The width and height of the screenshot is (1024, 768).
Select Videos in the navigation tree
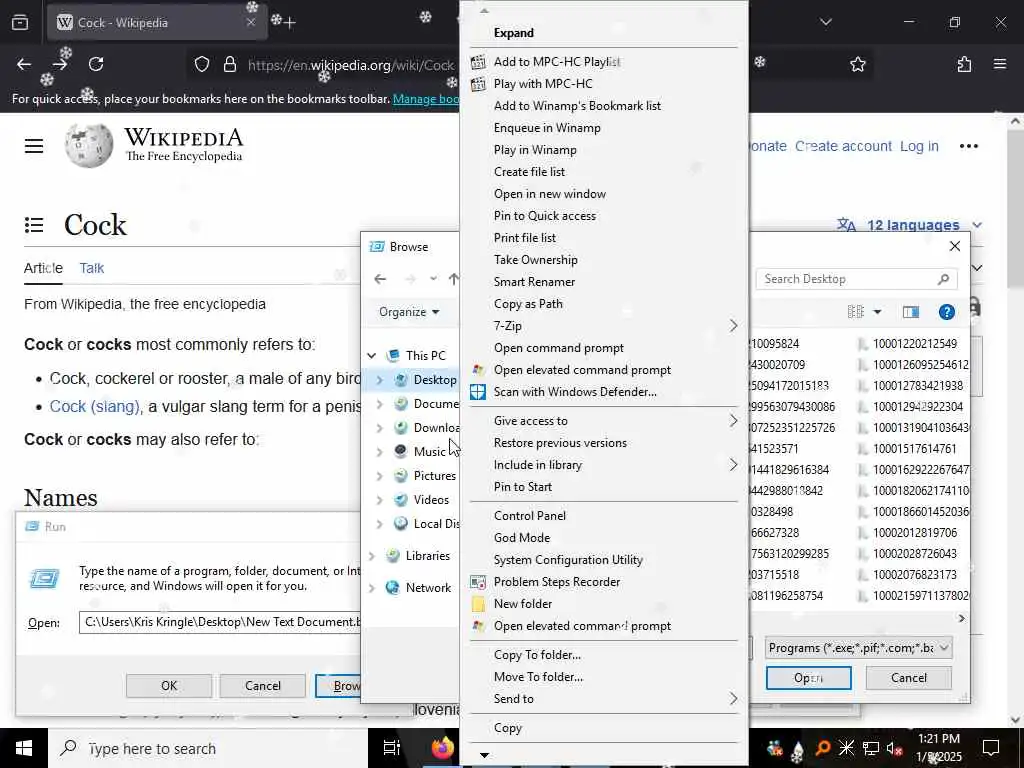pyautogui.click(x=431, y=500)
